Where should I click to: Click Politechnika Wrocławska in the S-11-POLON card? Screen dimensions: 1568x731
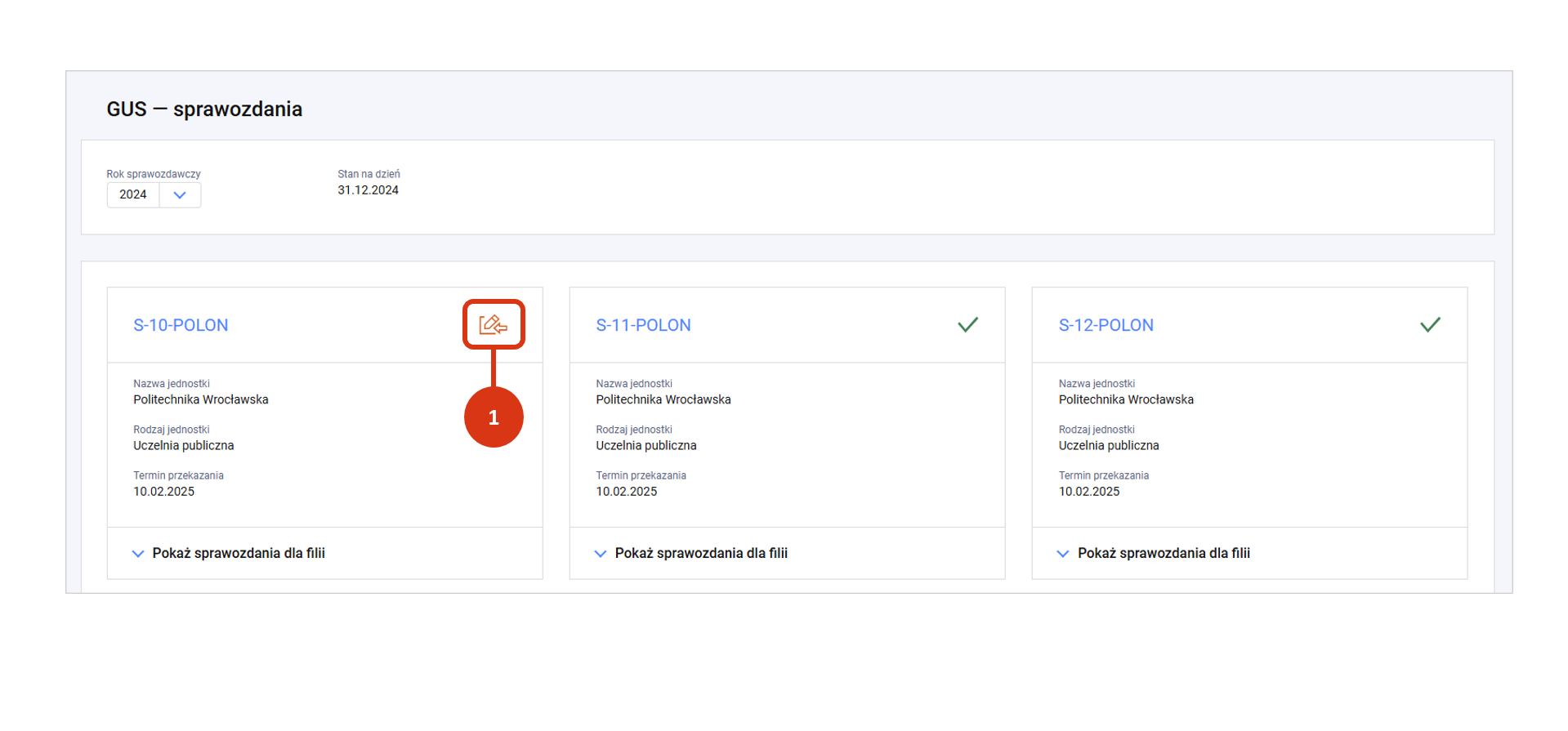click(x=663, y=399)
